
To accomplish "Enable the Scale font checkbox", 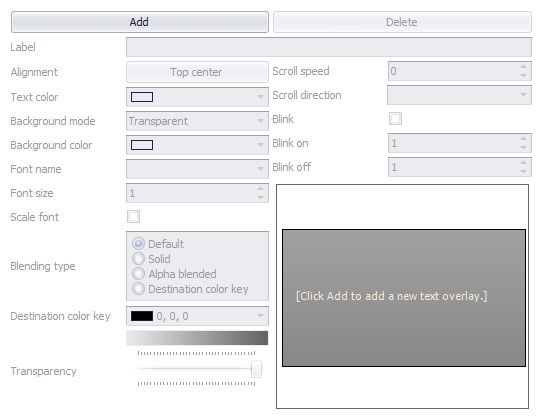I will 133,217.
